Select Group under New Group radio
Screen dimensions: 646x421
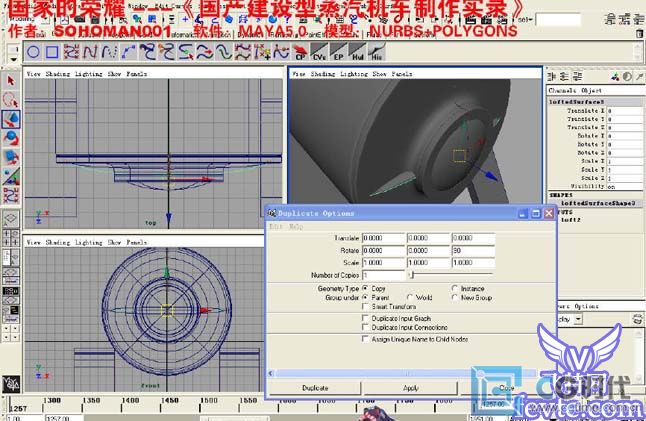[455, 297]
